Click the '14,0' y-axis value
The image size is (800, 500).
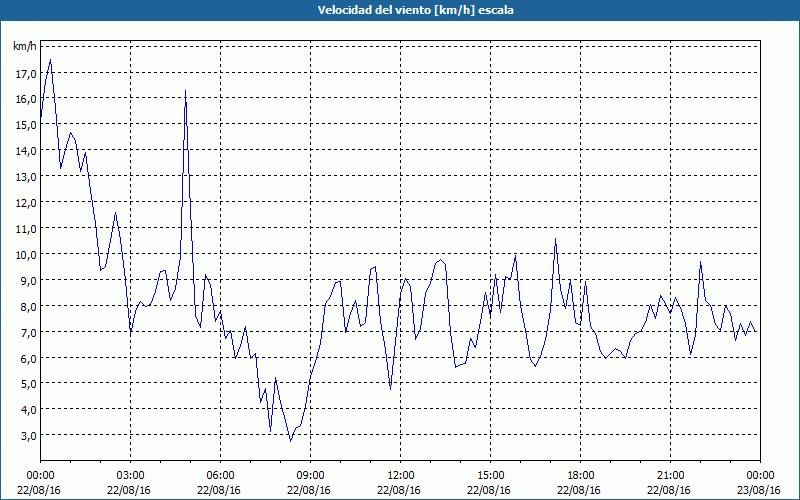tap(26, 151)
